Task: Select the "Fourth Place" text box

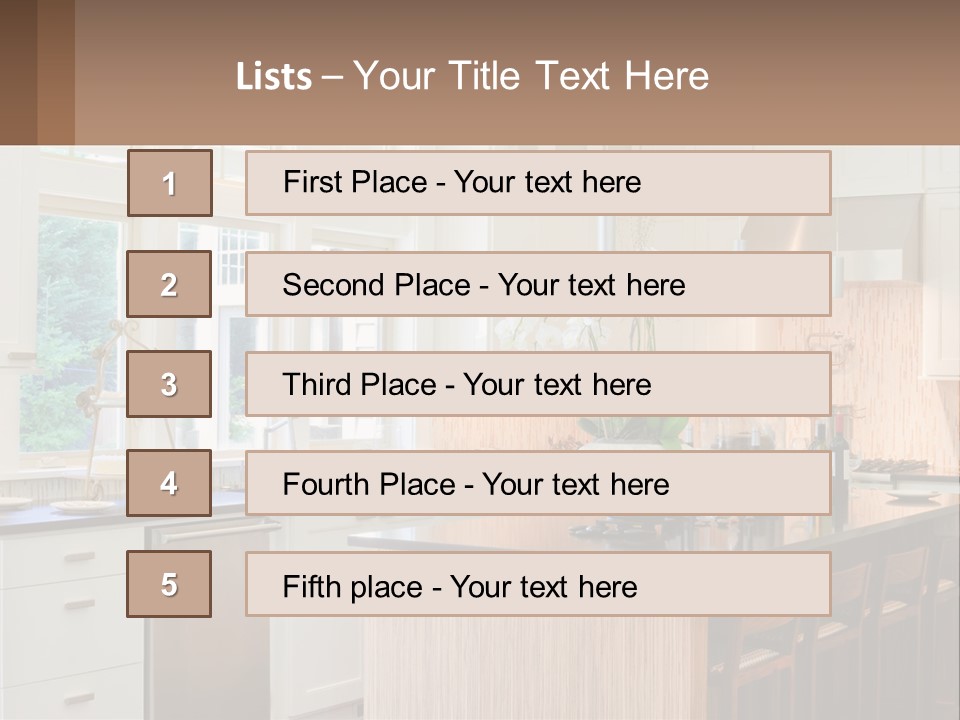Action: tap(538, 484)
